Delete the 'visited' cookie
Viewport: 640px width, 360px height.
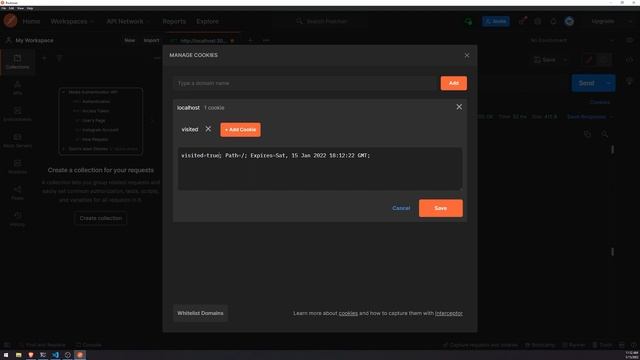click(208, 129)
